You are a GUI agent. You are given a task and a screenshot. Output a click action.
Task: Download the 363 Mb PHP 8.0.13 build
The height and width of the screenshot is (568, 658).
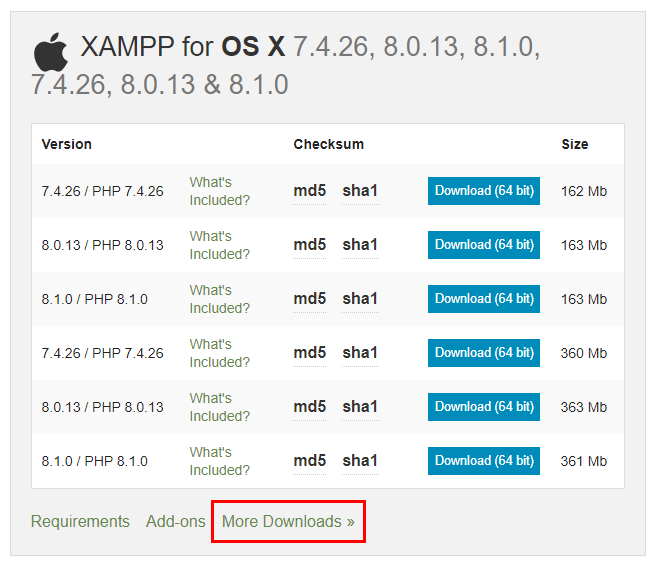tap(484, 407)
